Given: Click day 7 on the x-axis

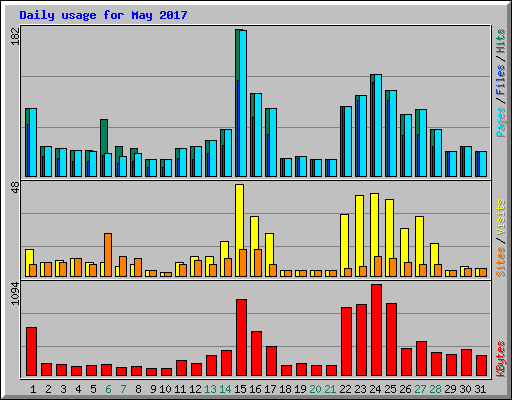Looking at the screenshot, I should pyautogui.click(x=123, y=389).
